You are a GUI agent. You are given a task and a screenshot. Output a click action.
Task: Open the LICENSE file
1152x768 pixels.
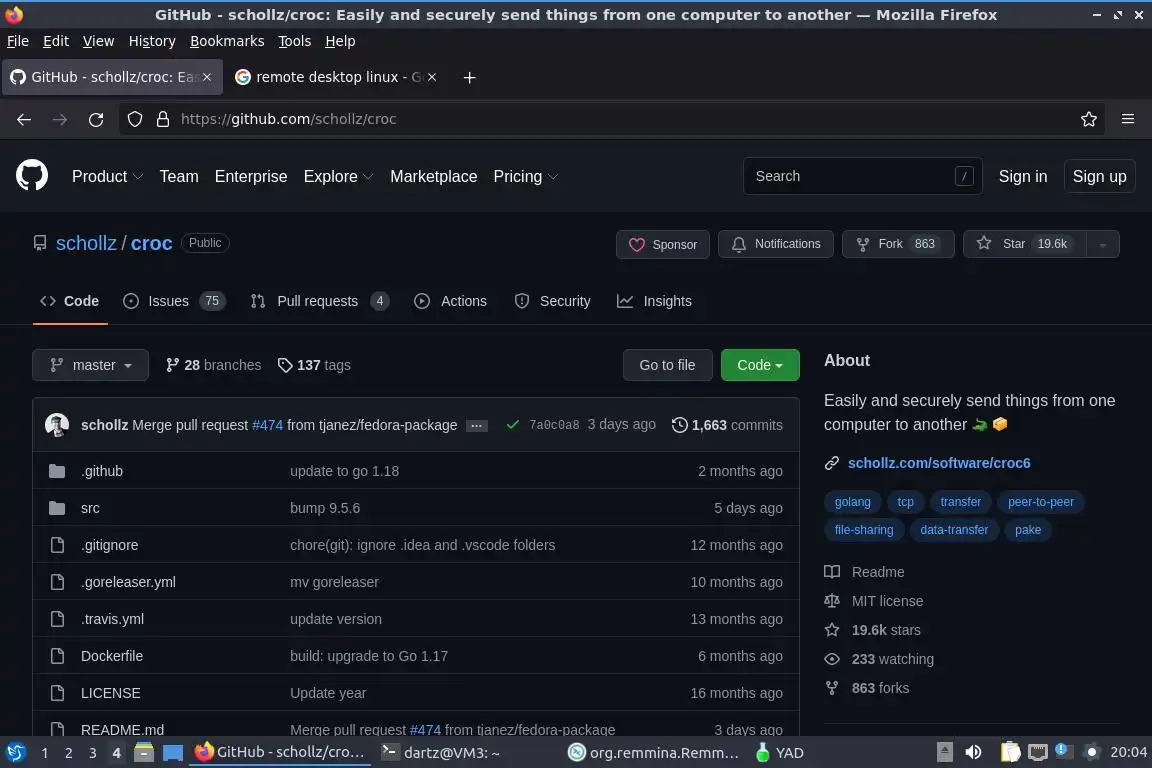tap(111, 693)
